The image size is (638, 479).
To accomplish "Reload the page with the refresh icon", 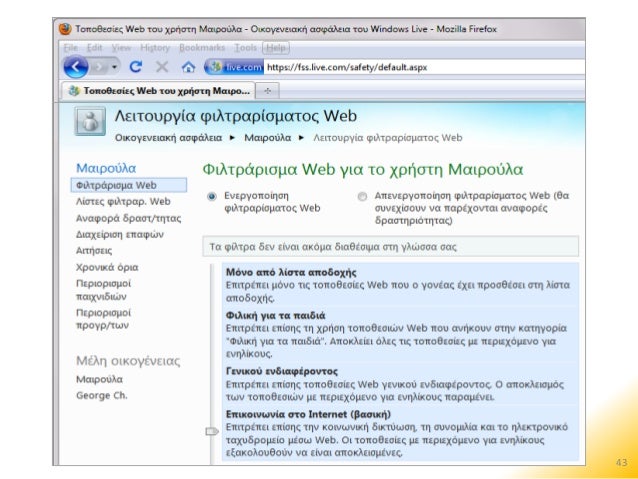I will [135, 67].
